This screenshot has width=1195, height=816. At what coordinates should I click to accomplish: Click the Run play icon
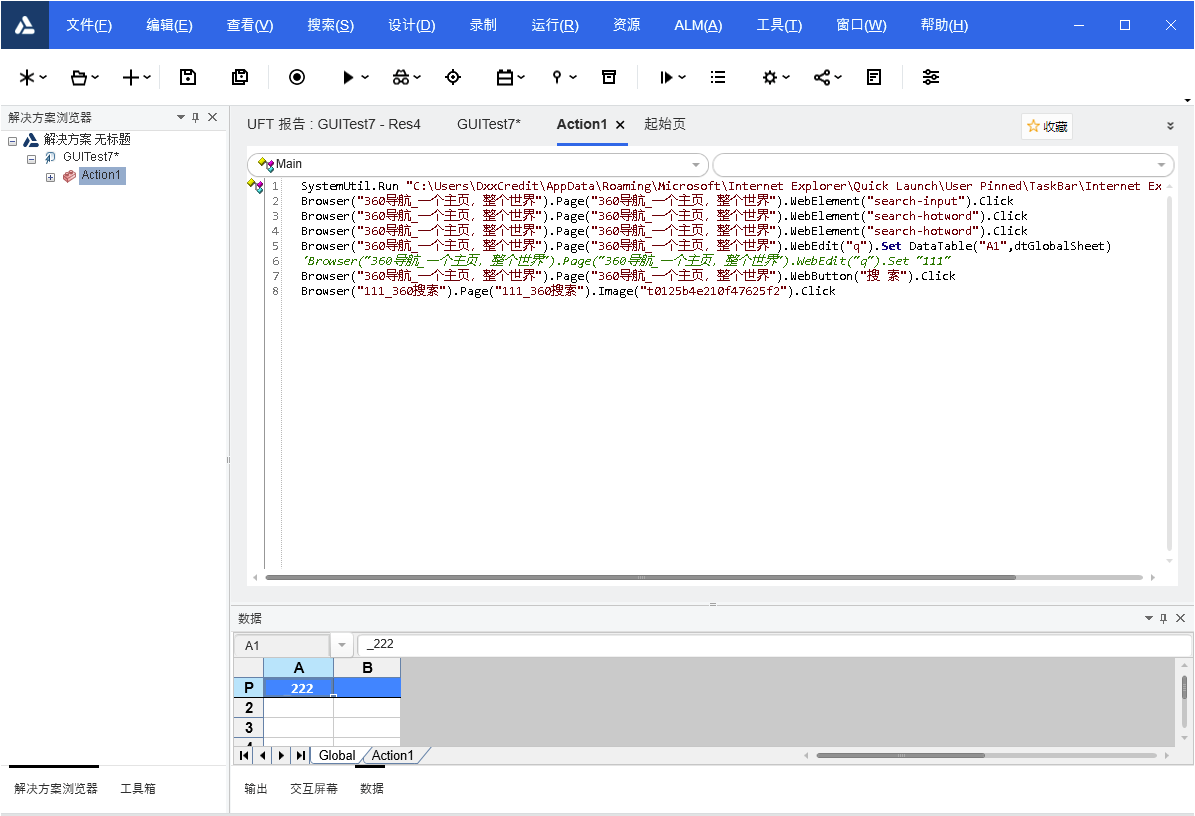click(x=348, y=77)
